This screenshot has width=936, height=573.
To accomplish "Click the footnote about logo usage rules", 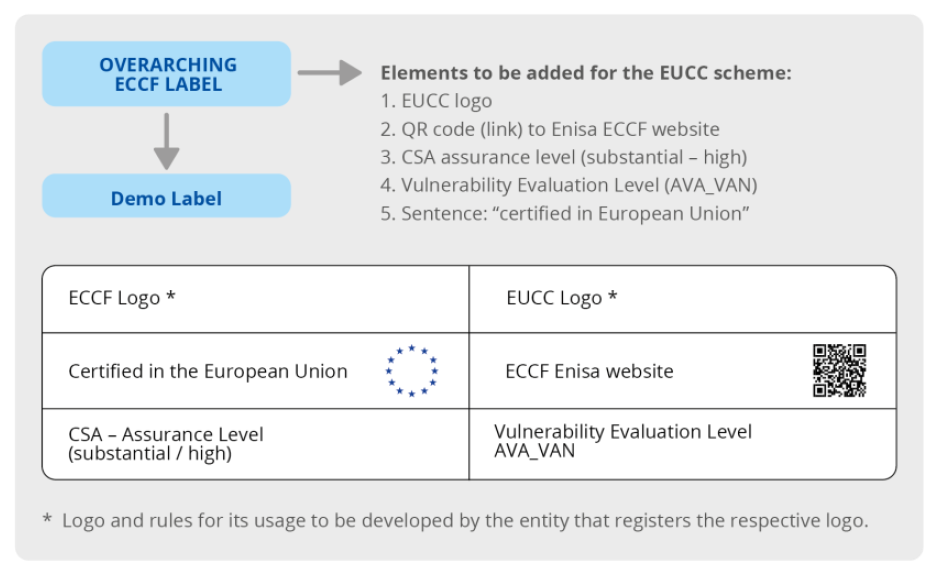I will pyautogui.click(x=455, y=520).
